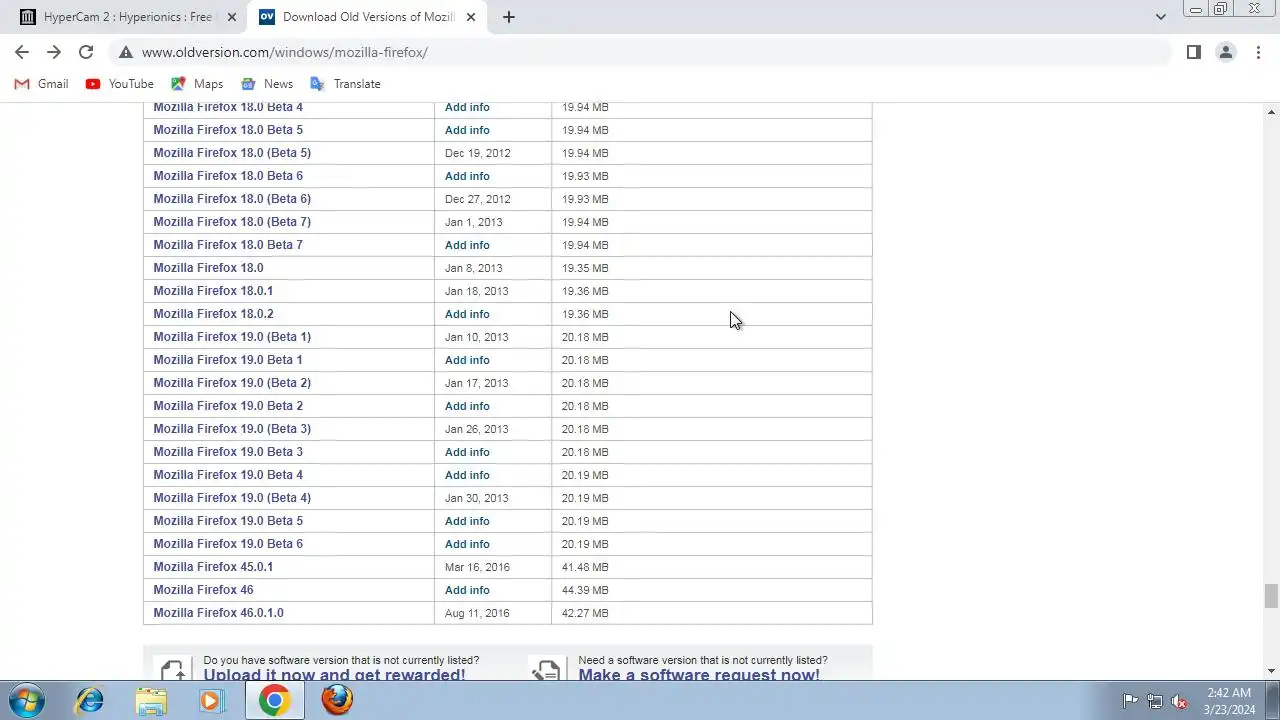Open the taskbar clock showing 2:42 AM
This screenshot has height=720, width=1280.
point(1229,700)
